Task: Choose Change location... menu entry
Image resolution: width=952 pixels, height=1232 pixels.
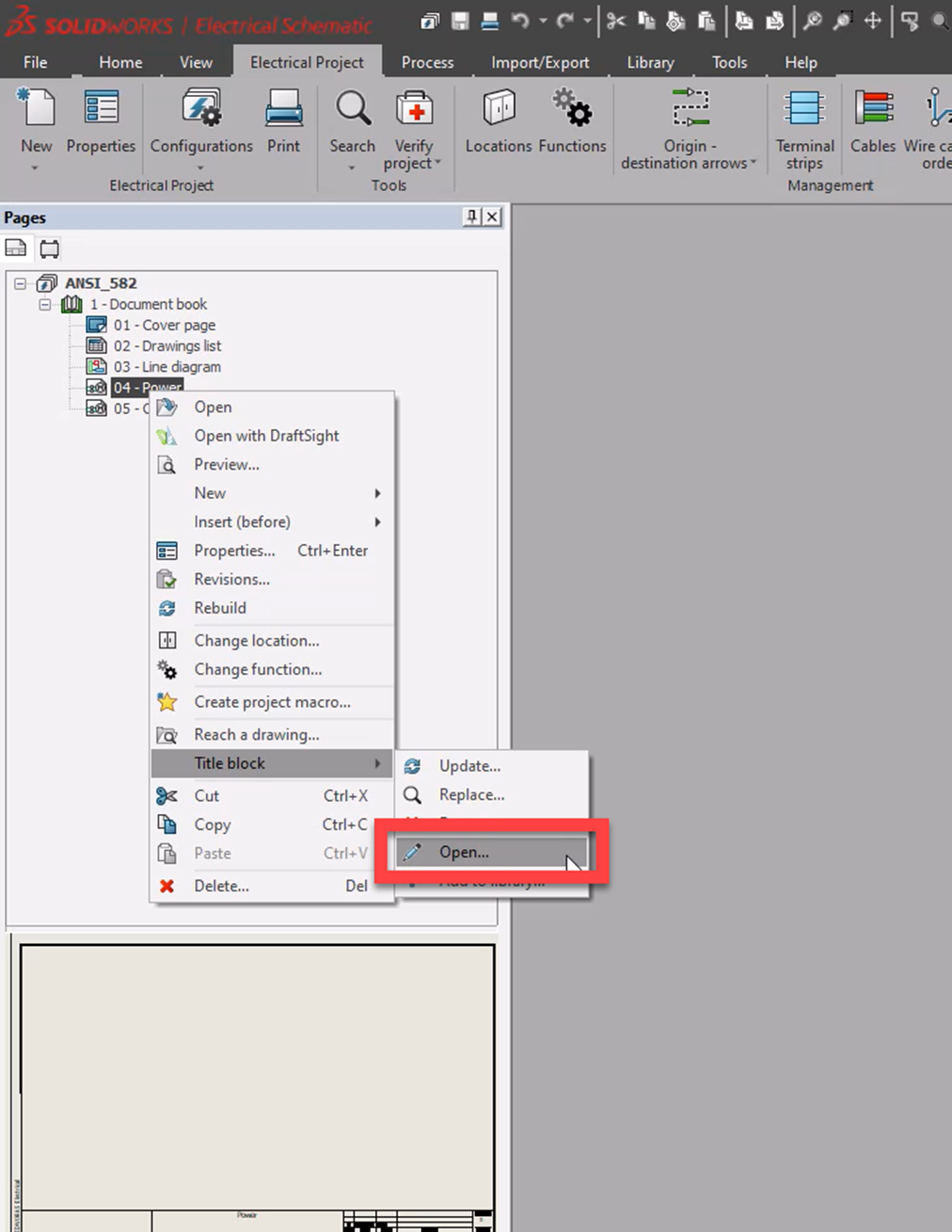Action: (x=272, y=640)
